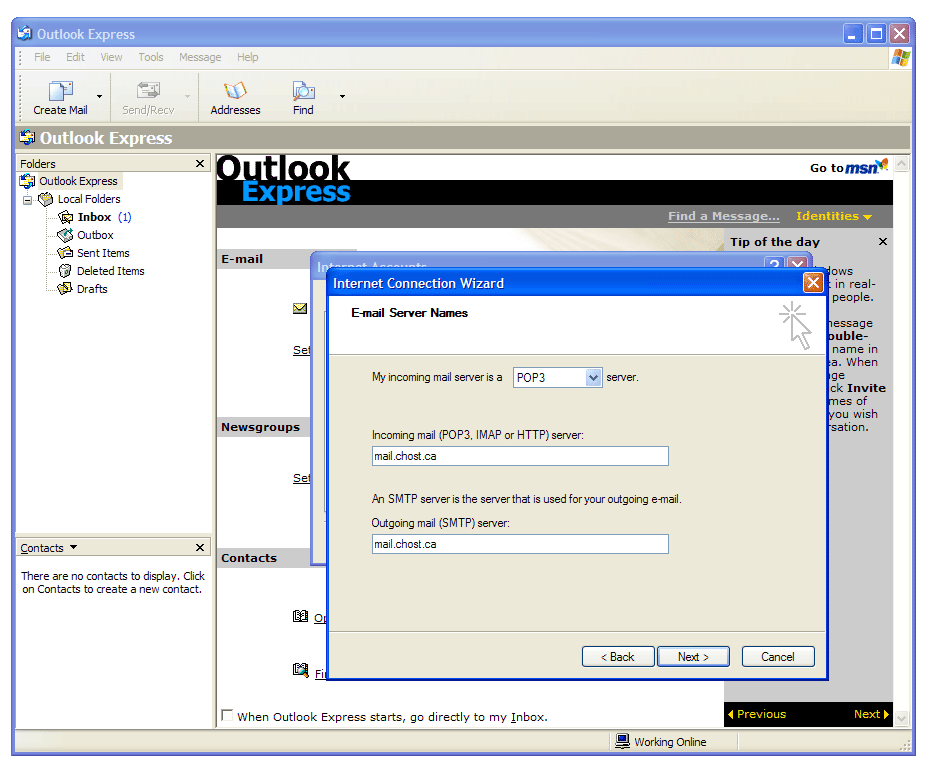Click the Find toolbar icon

[x=303, y=90]
